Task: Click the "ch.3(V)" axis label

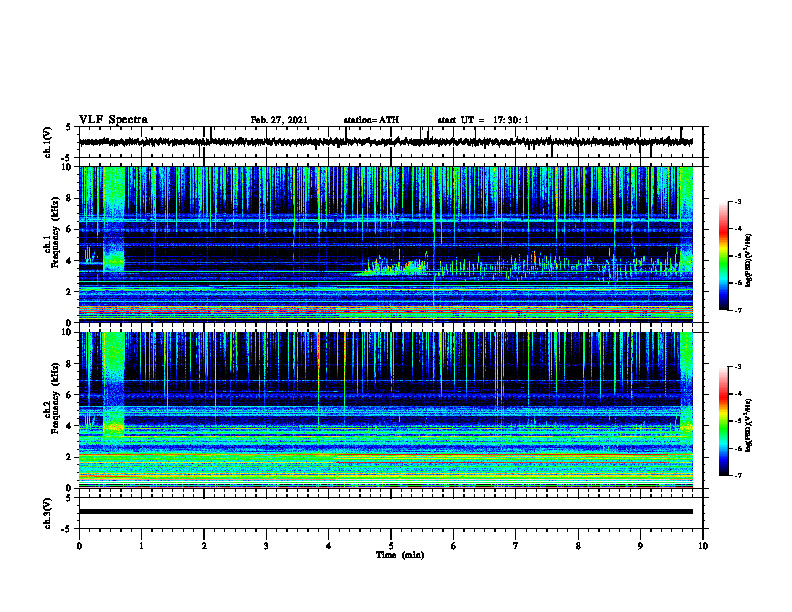Action: coord(48,513)
